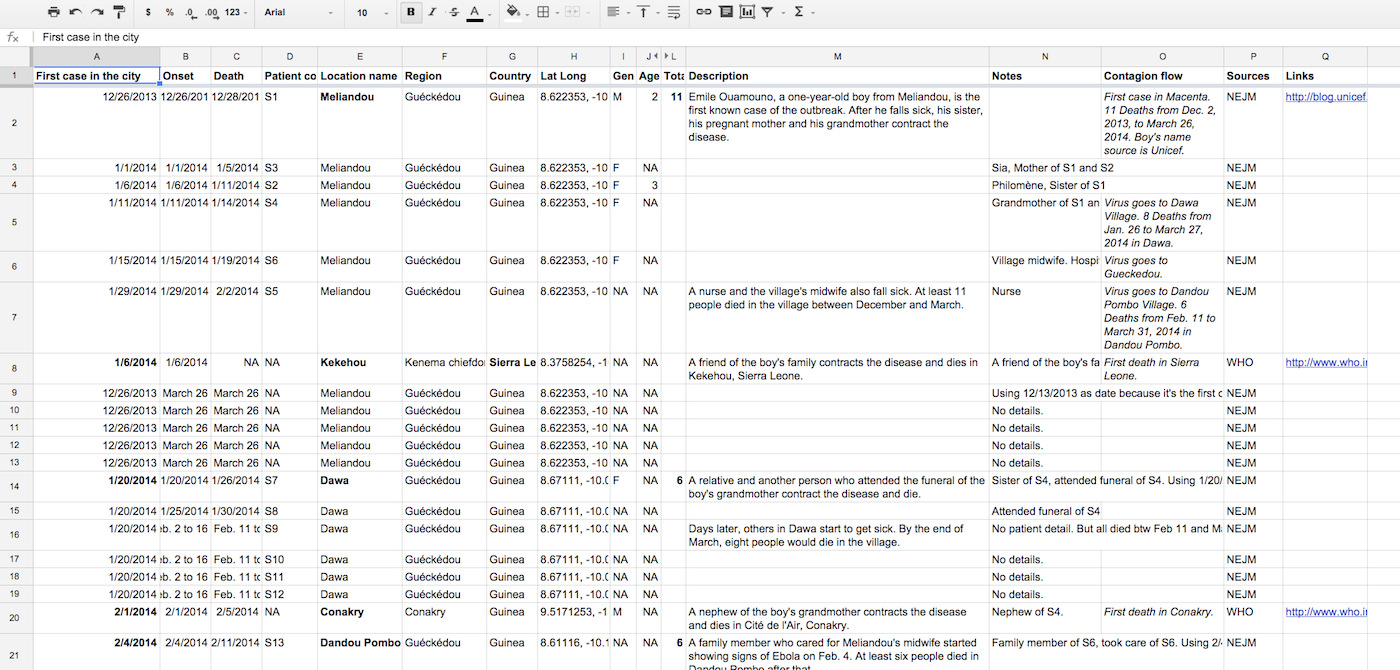The height and width of the screenshot is (670, 1400).
Task: Toggle strikethrough formatting
Action: 453,12
